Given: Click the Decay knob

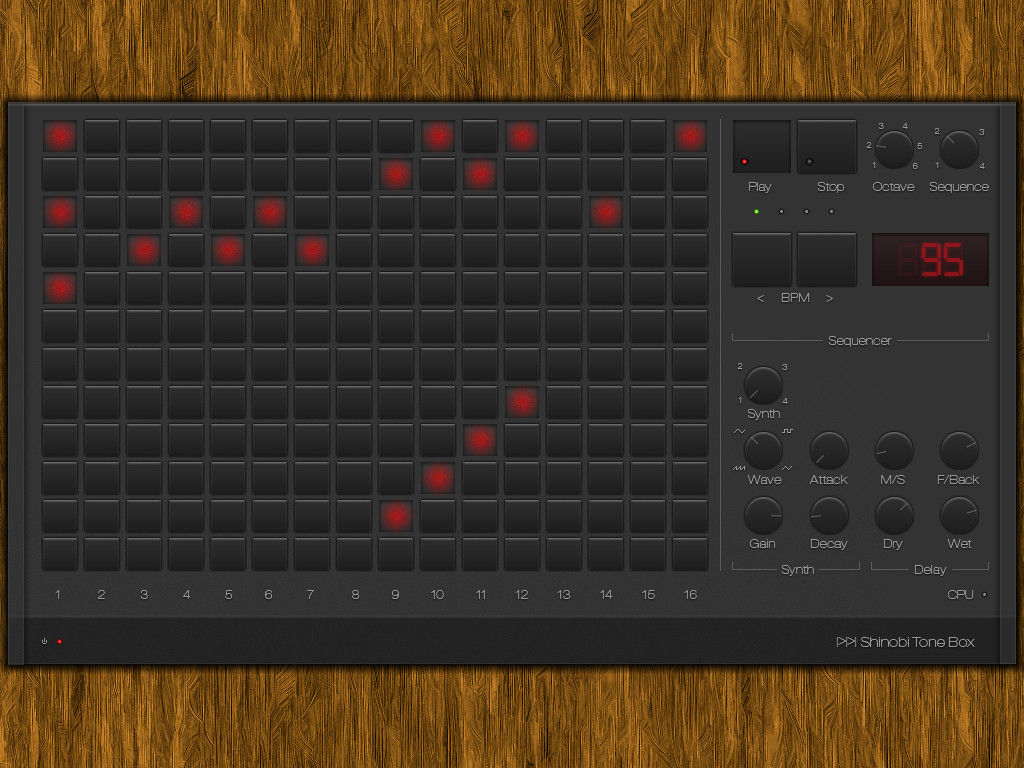Looking at the screenshot, I should (829, 515).
